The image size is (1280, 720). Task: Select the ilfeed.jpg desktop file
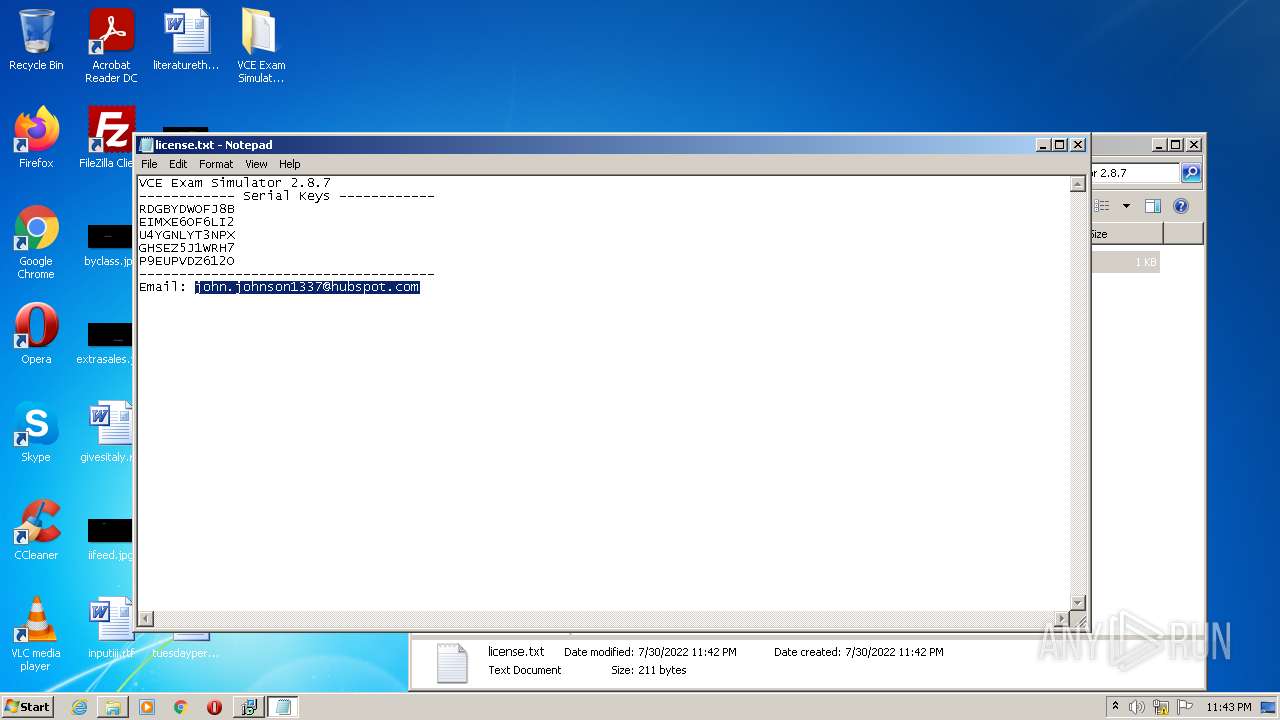coord(110,540)
